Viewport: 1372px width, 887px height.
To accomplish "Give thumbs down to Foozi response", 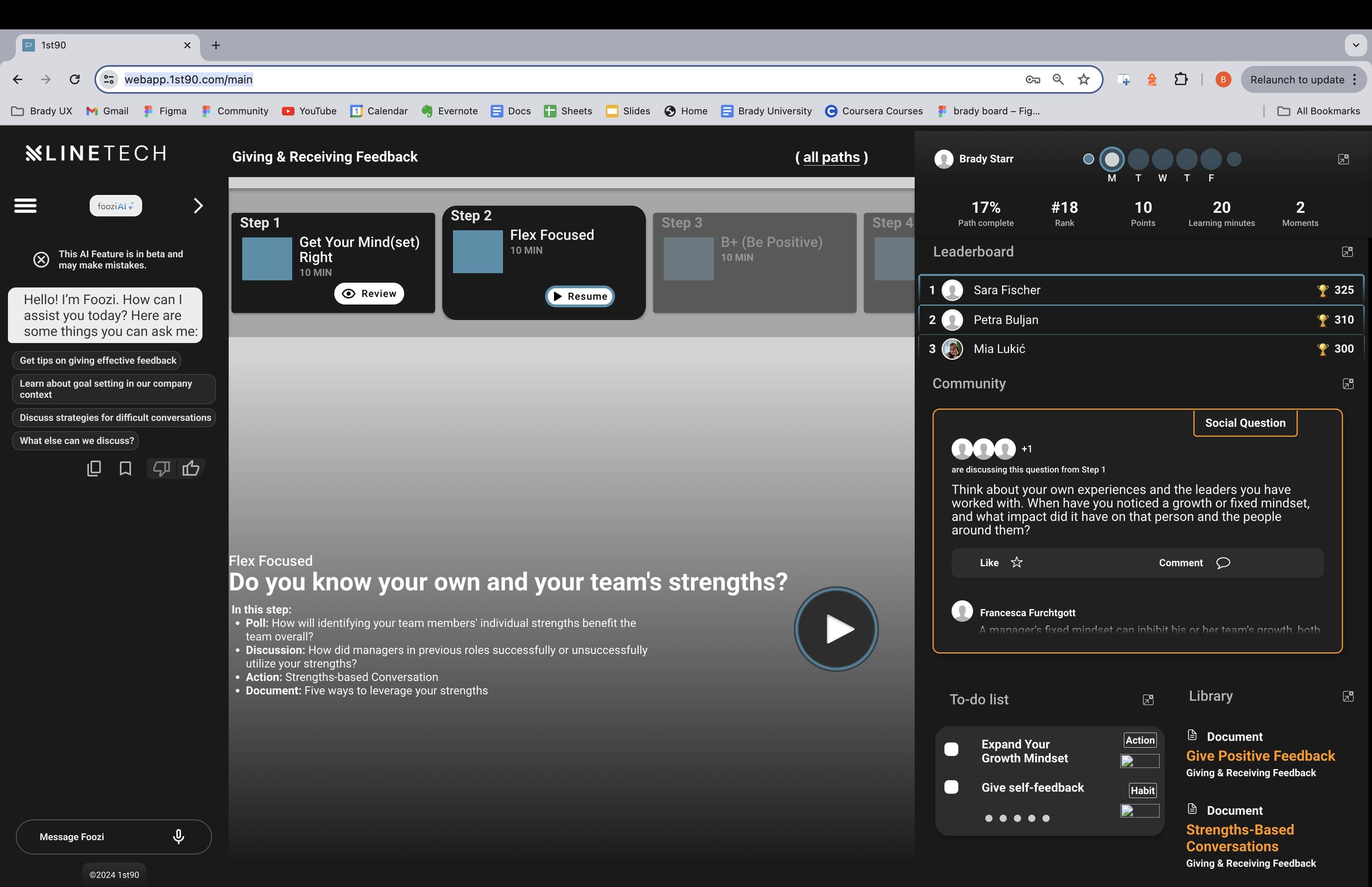I will click(161, 468).
